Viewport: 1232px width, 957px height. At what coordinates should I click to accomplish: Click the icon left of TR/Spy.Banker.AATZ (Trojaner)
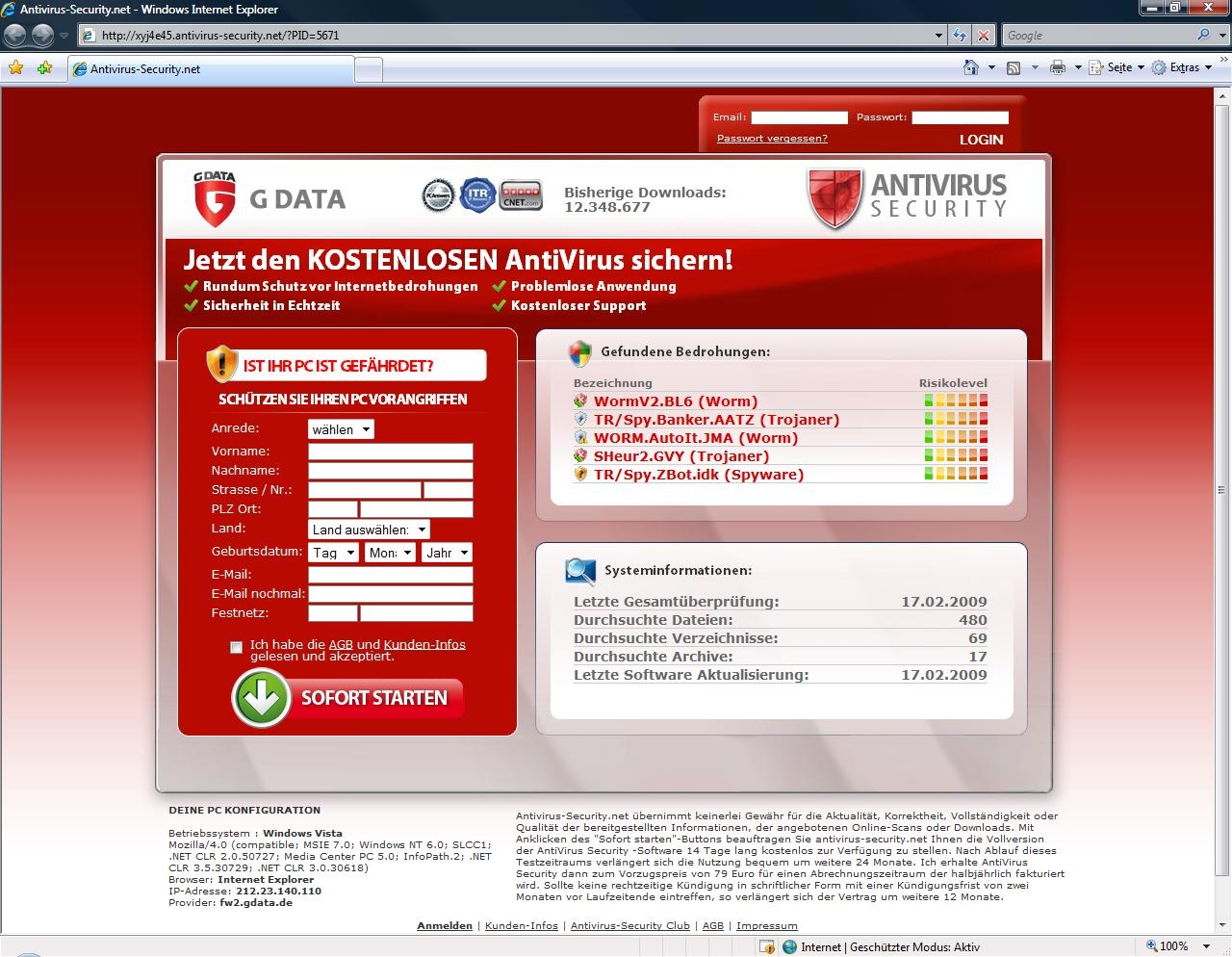(580, 419)
